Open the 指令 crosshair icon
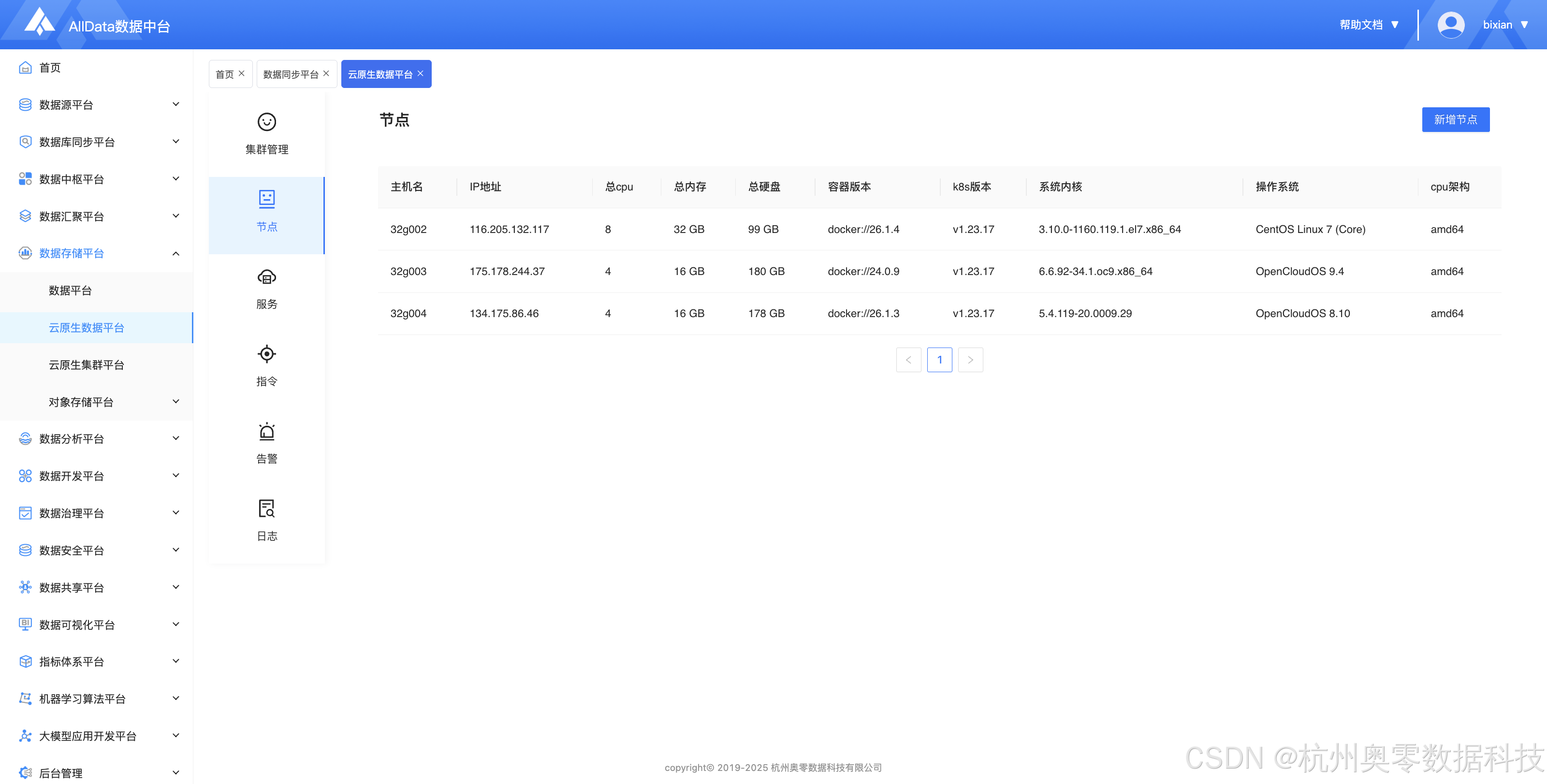Viewport: 1547px width, 784px height. click(x=267, y=354)
